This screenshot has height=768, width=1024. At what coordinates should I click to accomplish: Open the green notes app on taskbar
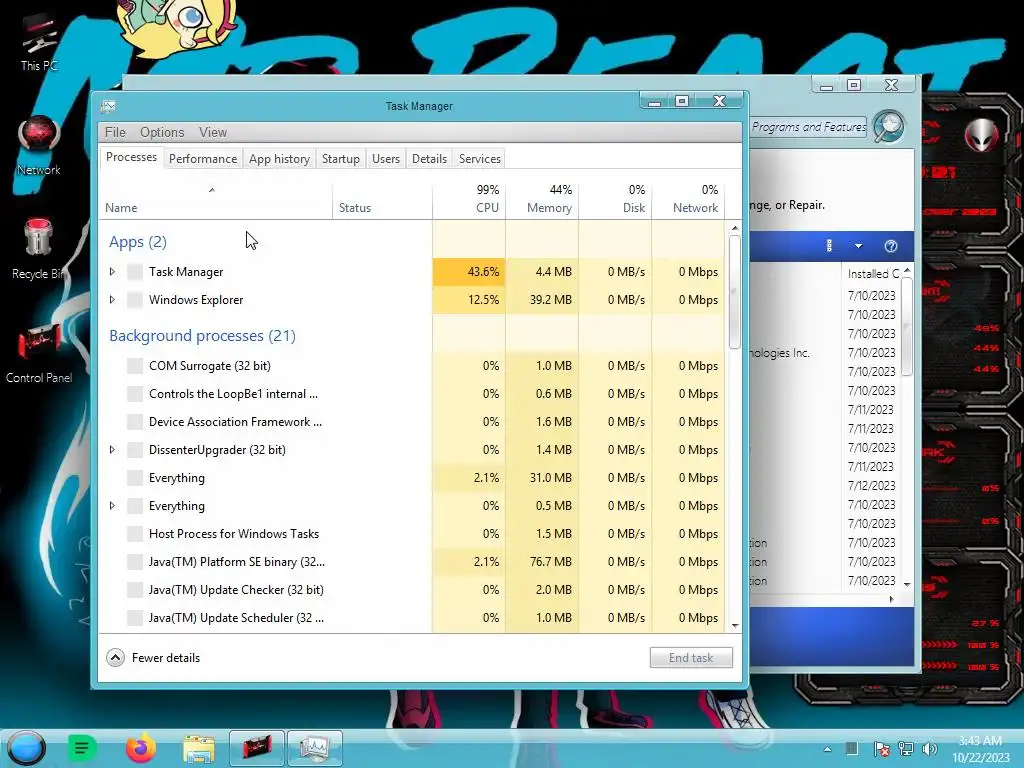pyautogui.click(x=82, y=748)
